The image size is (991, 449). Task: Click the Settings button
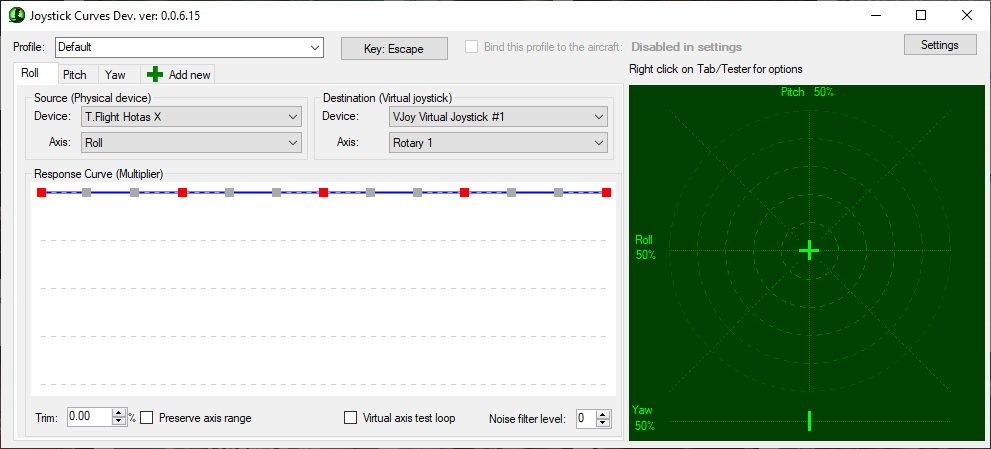tap(939, 45)
